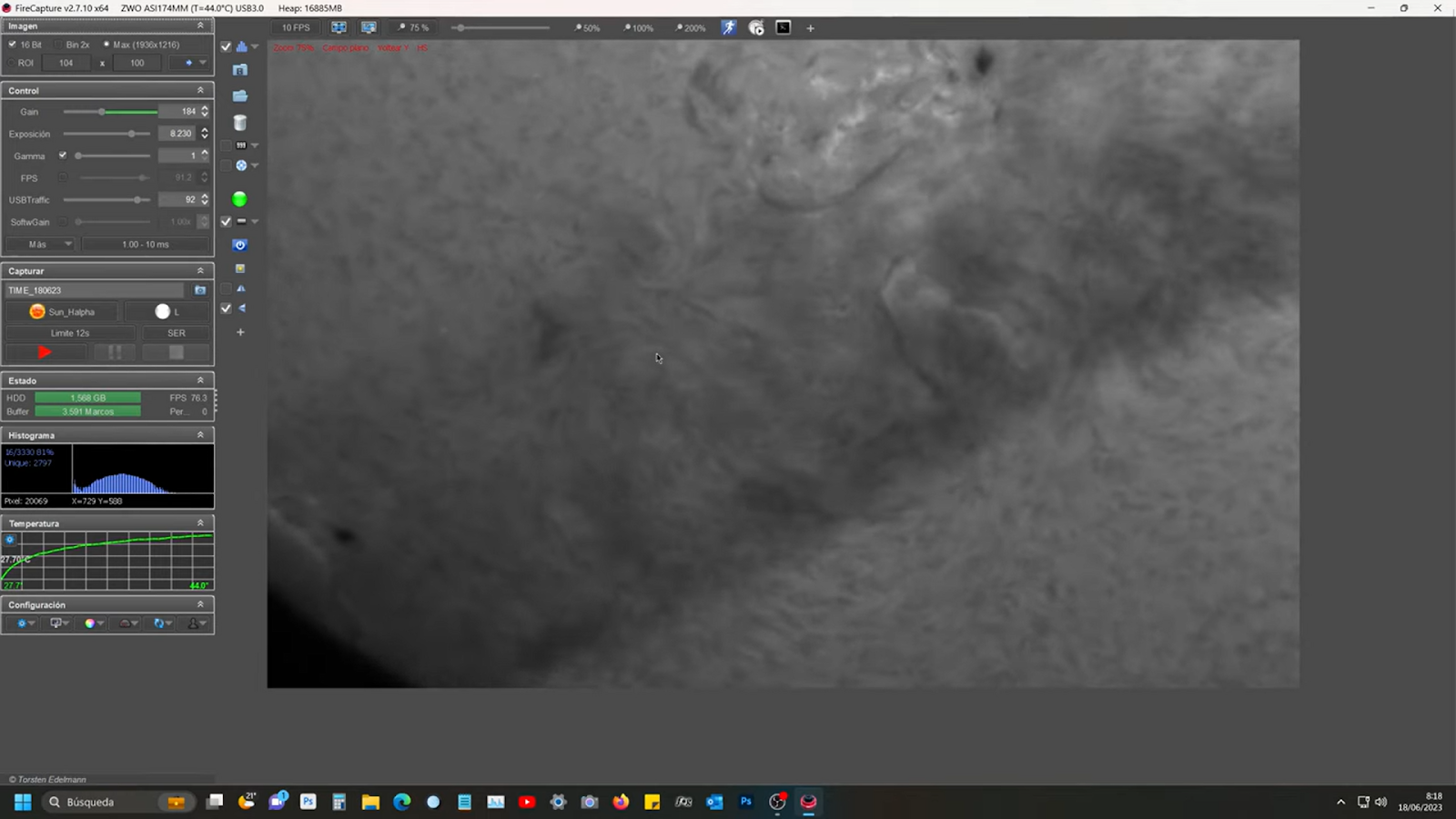Open File Explorer from the taskbar
The image size is (1456, 819).
pyautogui.click(x=370, y=802)
